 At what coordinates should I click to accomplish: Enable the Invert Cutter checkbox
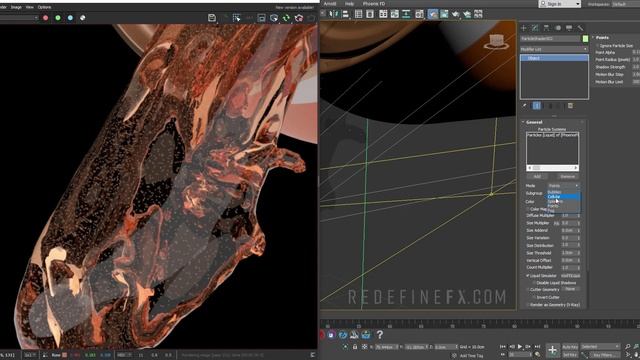[x=534, y=298]
